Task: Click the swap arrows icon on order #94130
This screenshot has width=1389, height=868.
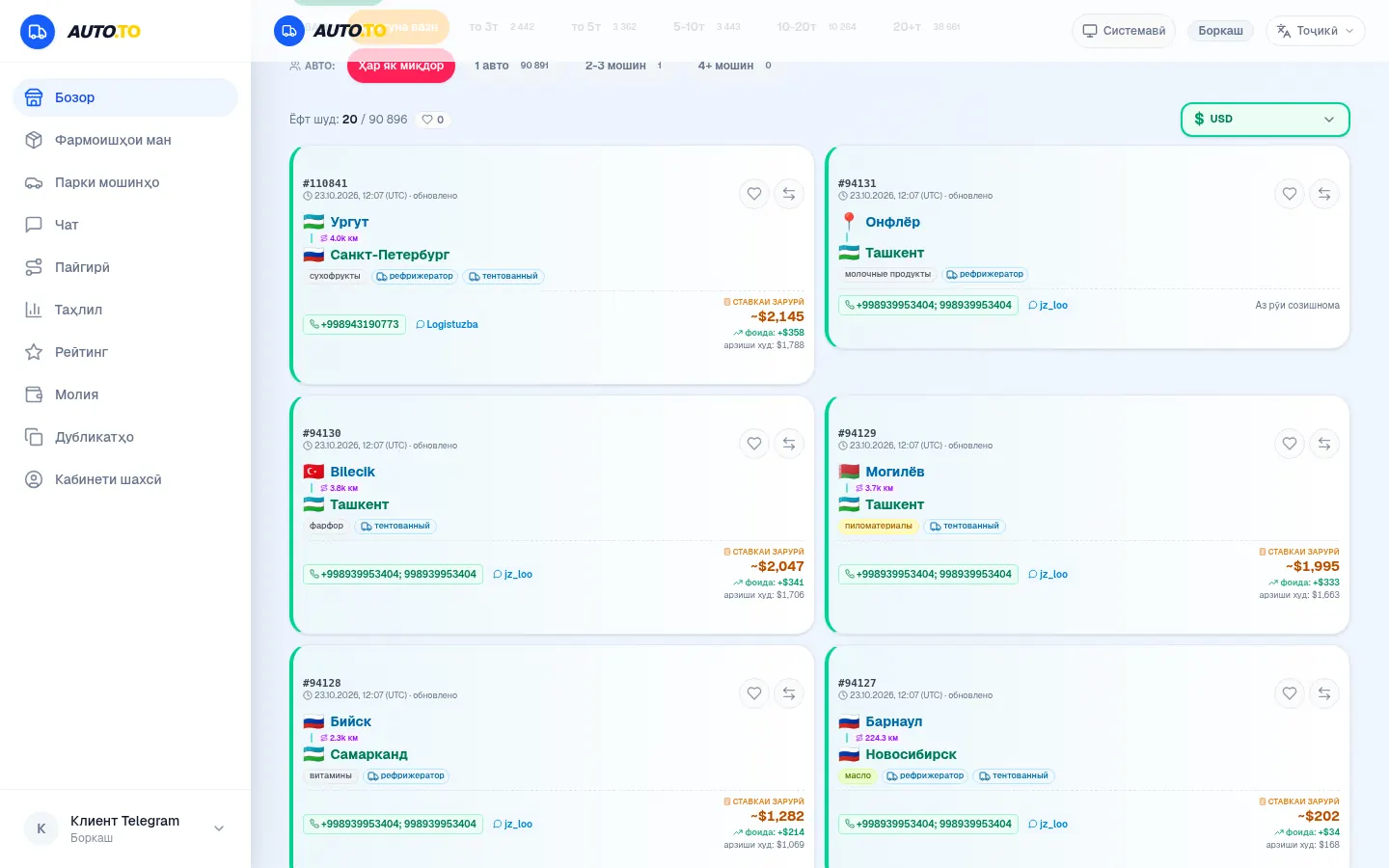Action: coord(789,444)
